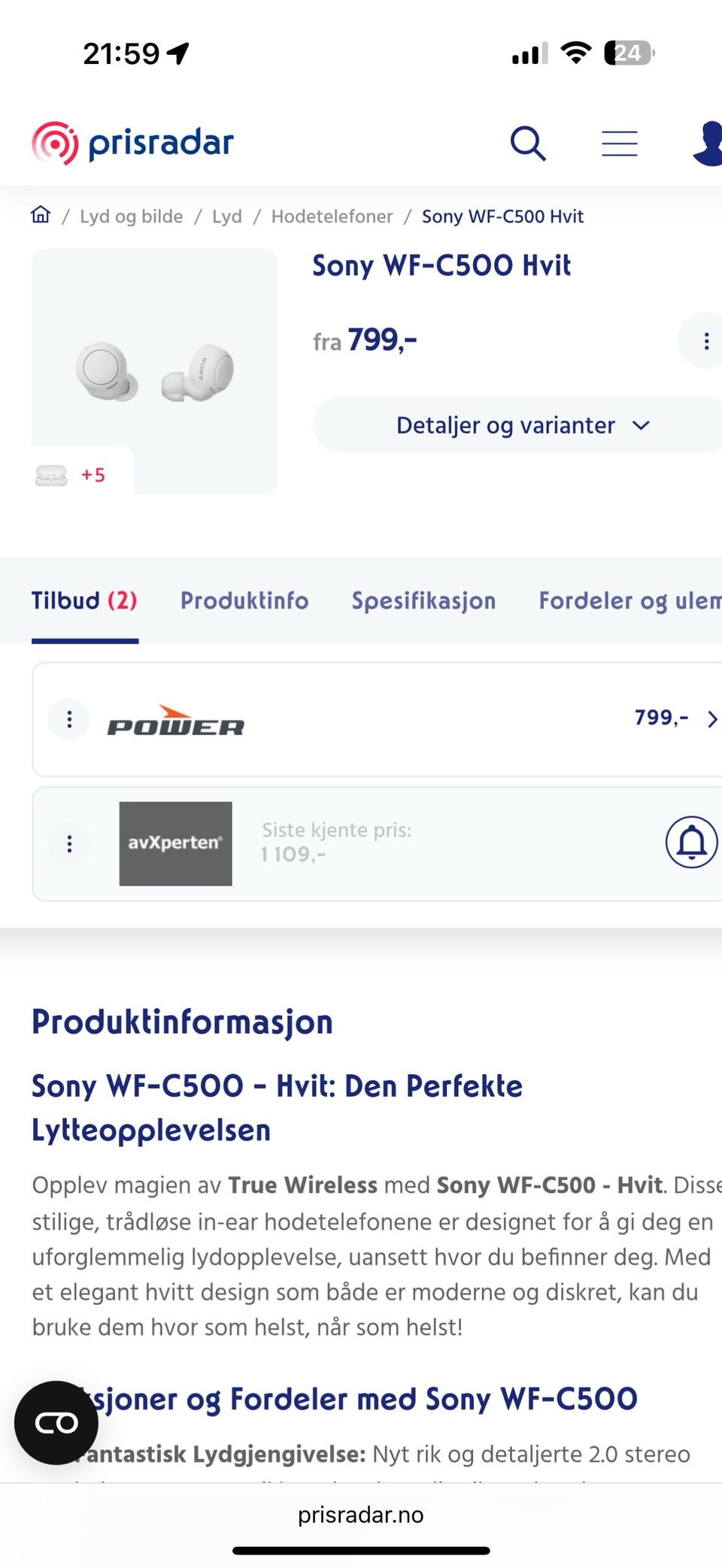Tap the prisradar.no address bar
The height and width of the screenshot is (1568, 722).
(x=361, y=1514)
